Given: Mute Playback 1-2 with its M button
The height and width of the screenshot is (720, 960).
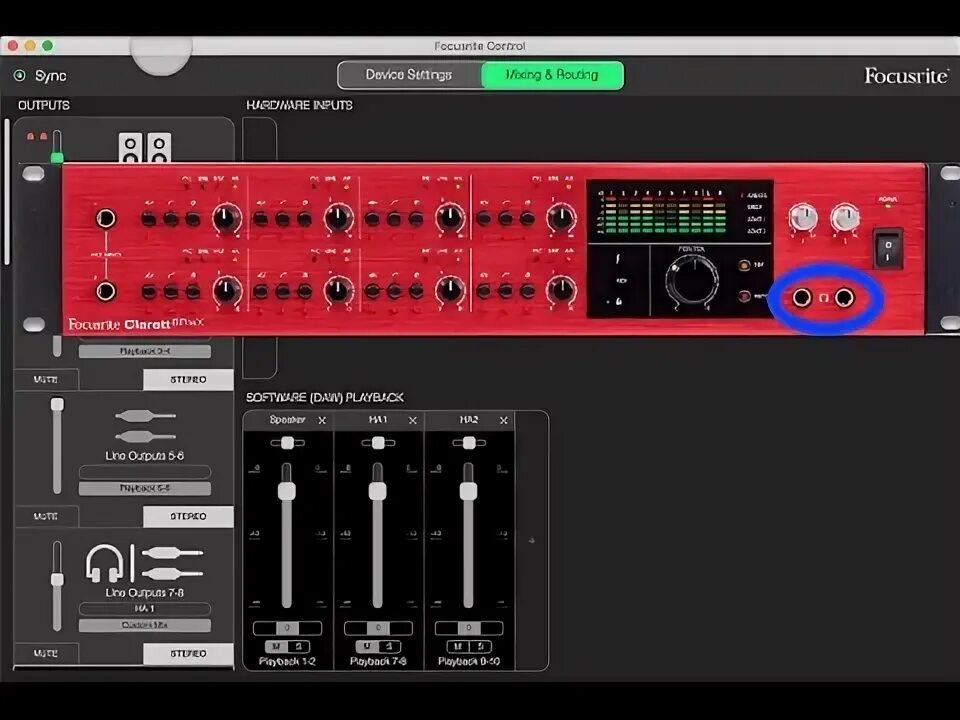Looking at the screenshot, I should [276, 647].
